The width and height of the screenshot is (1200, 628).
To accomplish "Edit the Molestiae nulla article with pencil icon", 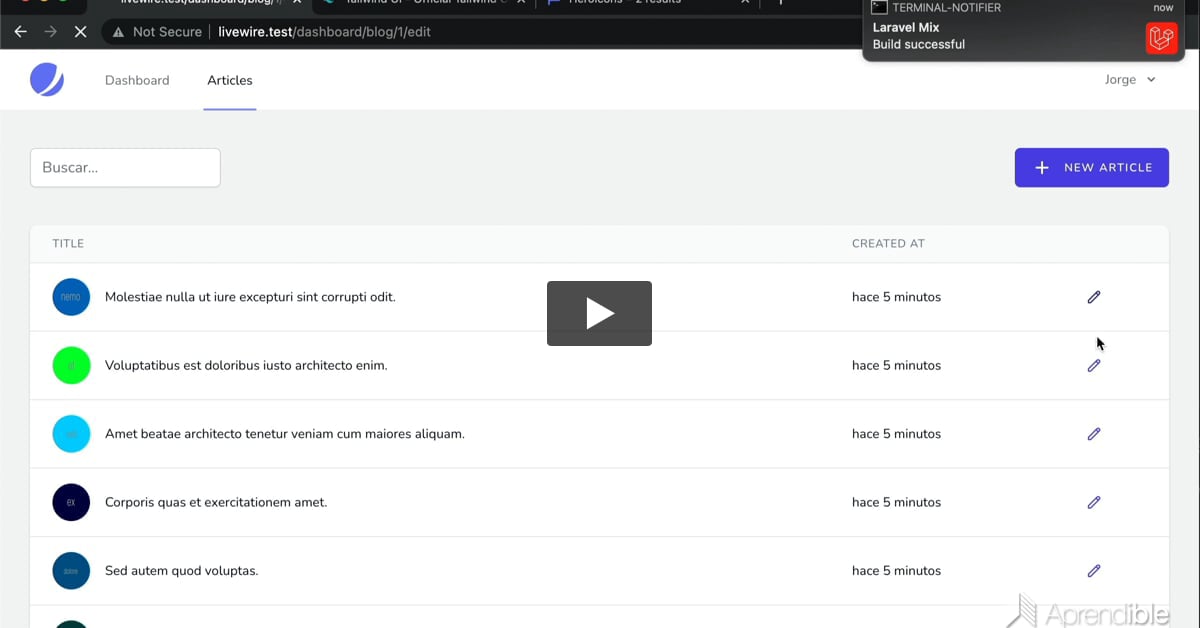I will tap(1094, 297).
